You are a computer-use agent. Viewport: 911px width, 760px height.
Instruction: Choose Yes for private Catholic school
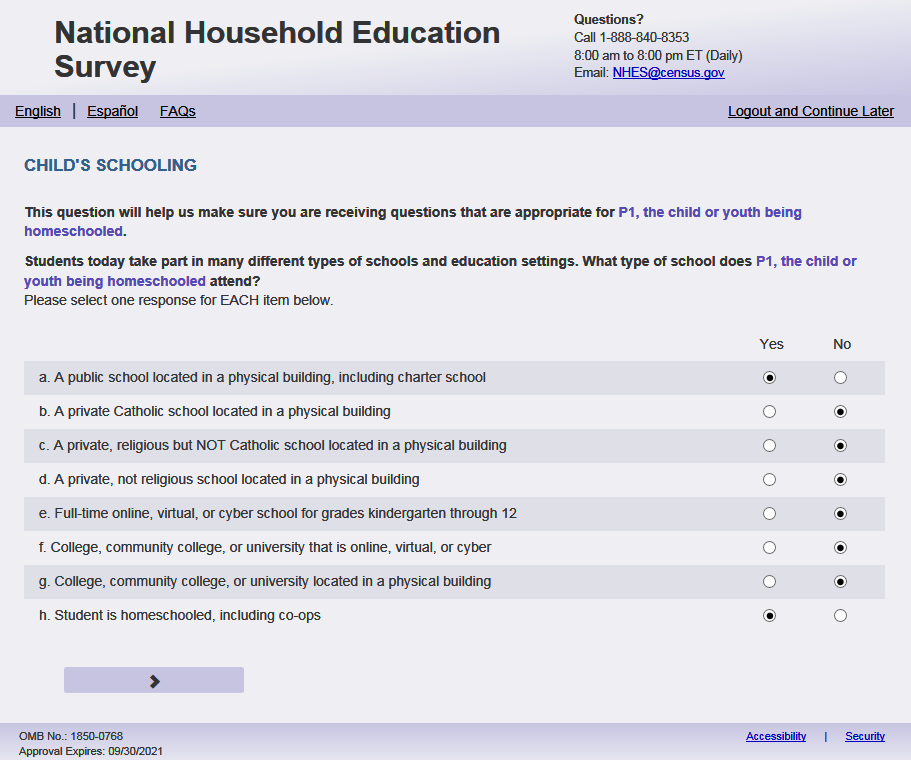coord(769,412)
